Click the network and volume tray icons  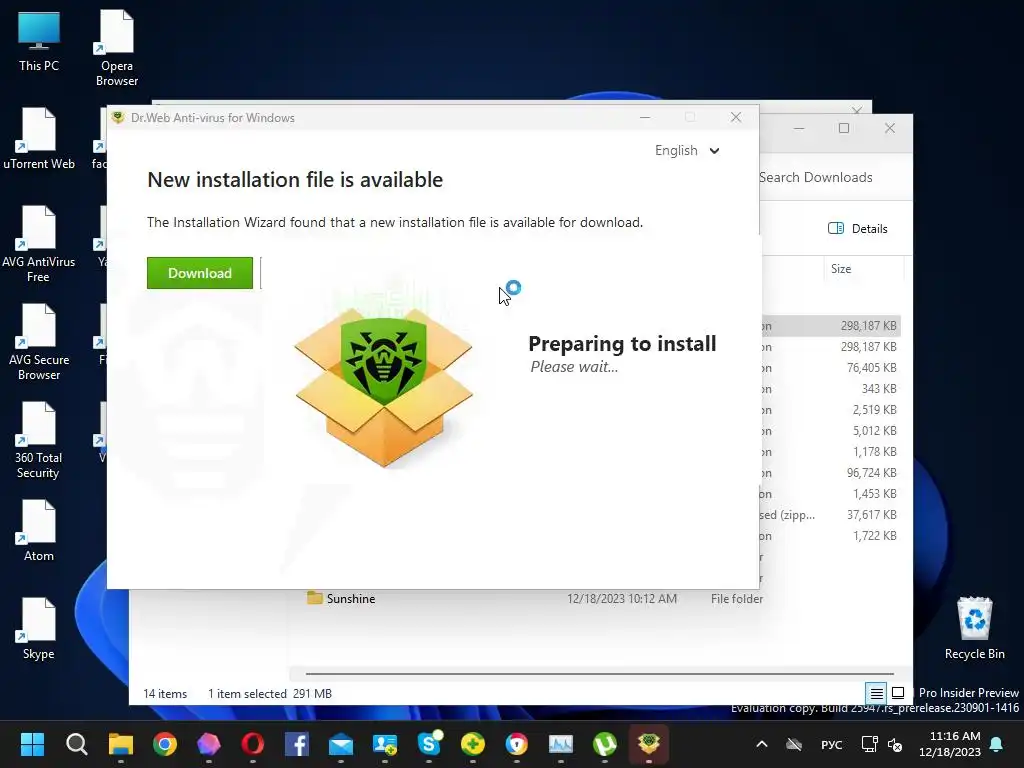[x=882, y=744]
